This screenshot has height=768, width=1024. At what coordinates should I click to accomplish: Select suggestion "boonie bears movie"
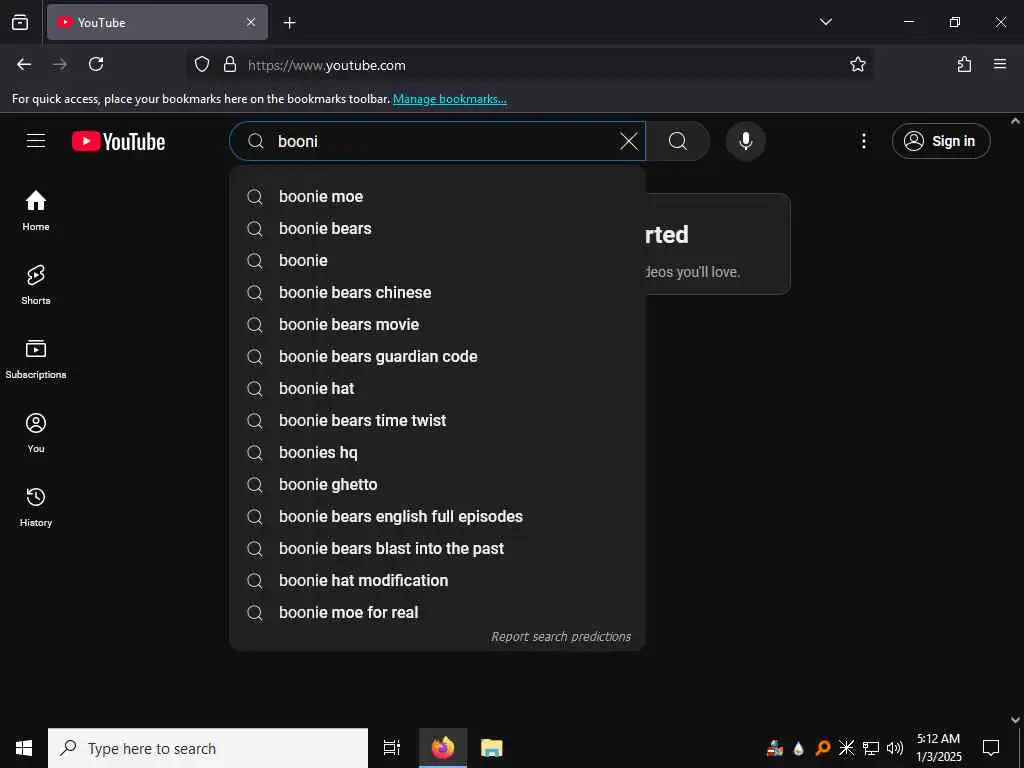[x=438, y=325]
